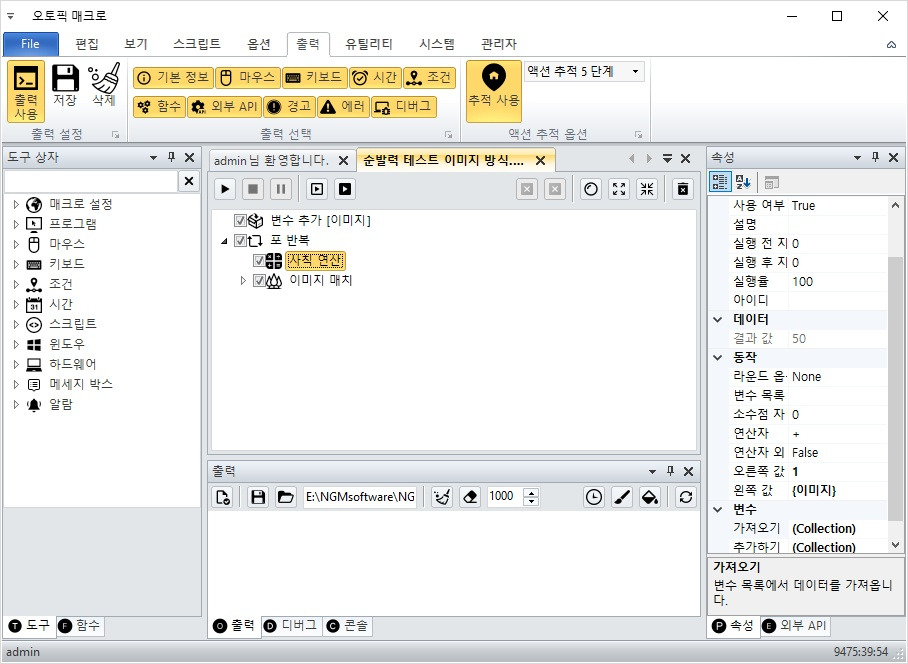Toggle the 키보드 output filter
Image resolution: width=908 pixels, height=664 pixels.
[315, 78]
